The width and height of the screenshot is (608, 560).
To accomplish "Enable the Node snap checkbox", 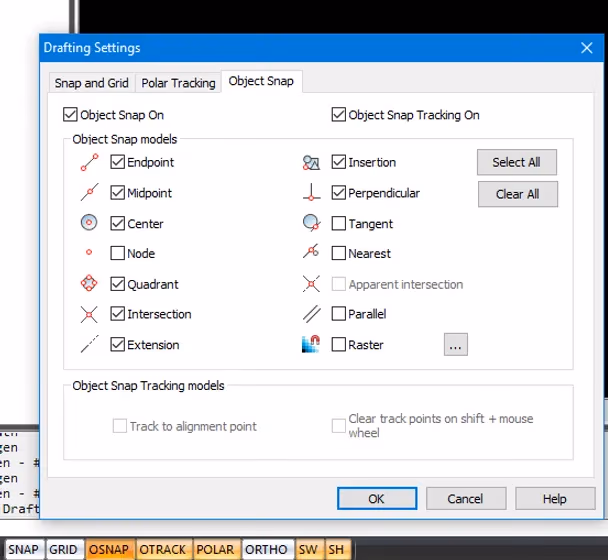I will click(x=117, y=253).
